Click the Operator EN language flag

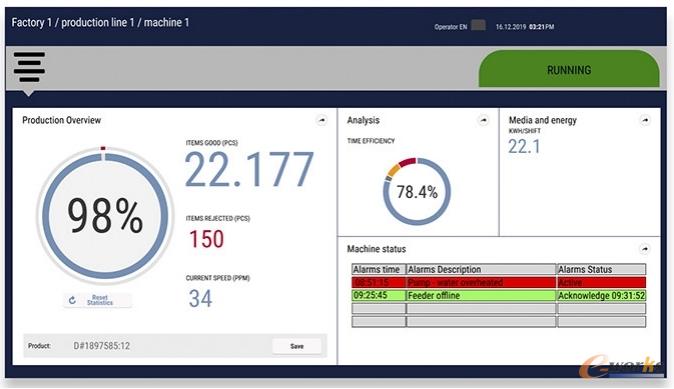(x=478, y=25)
